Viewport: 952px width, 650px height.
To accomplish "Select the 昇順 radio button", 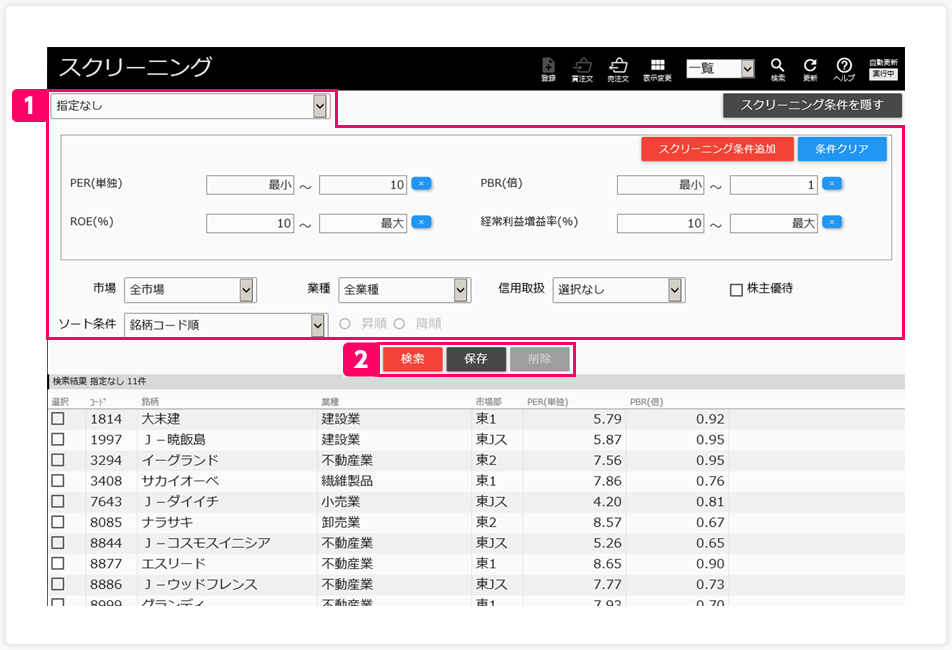I will [345, 324].
